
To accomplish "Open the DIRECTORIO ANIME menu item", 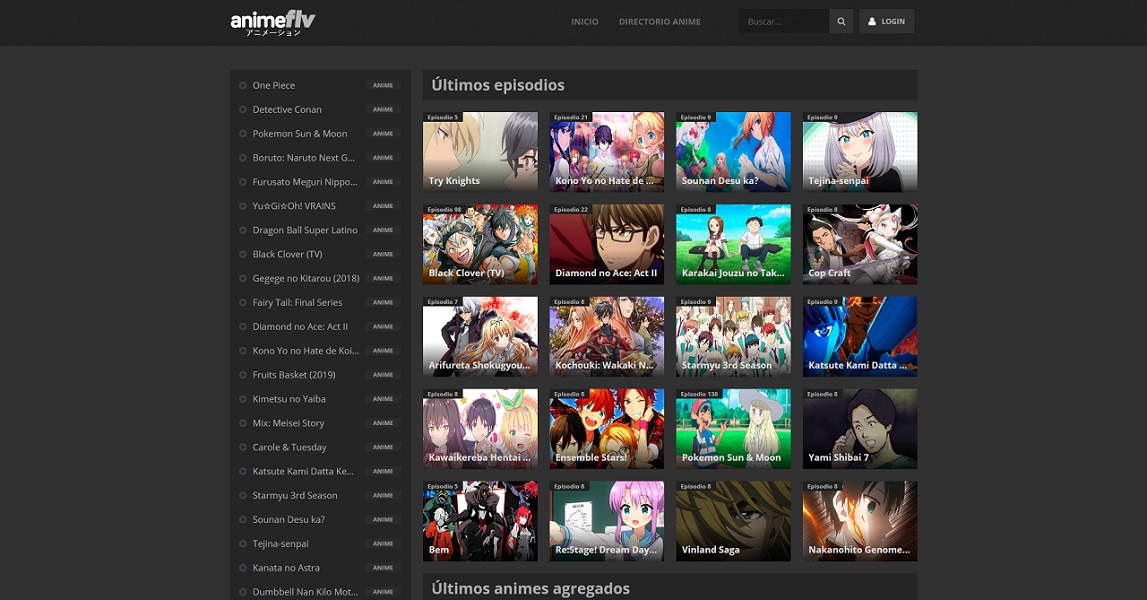I will click(x=659, y=21).
